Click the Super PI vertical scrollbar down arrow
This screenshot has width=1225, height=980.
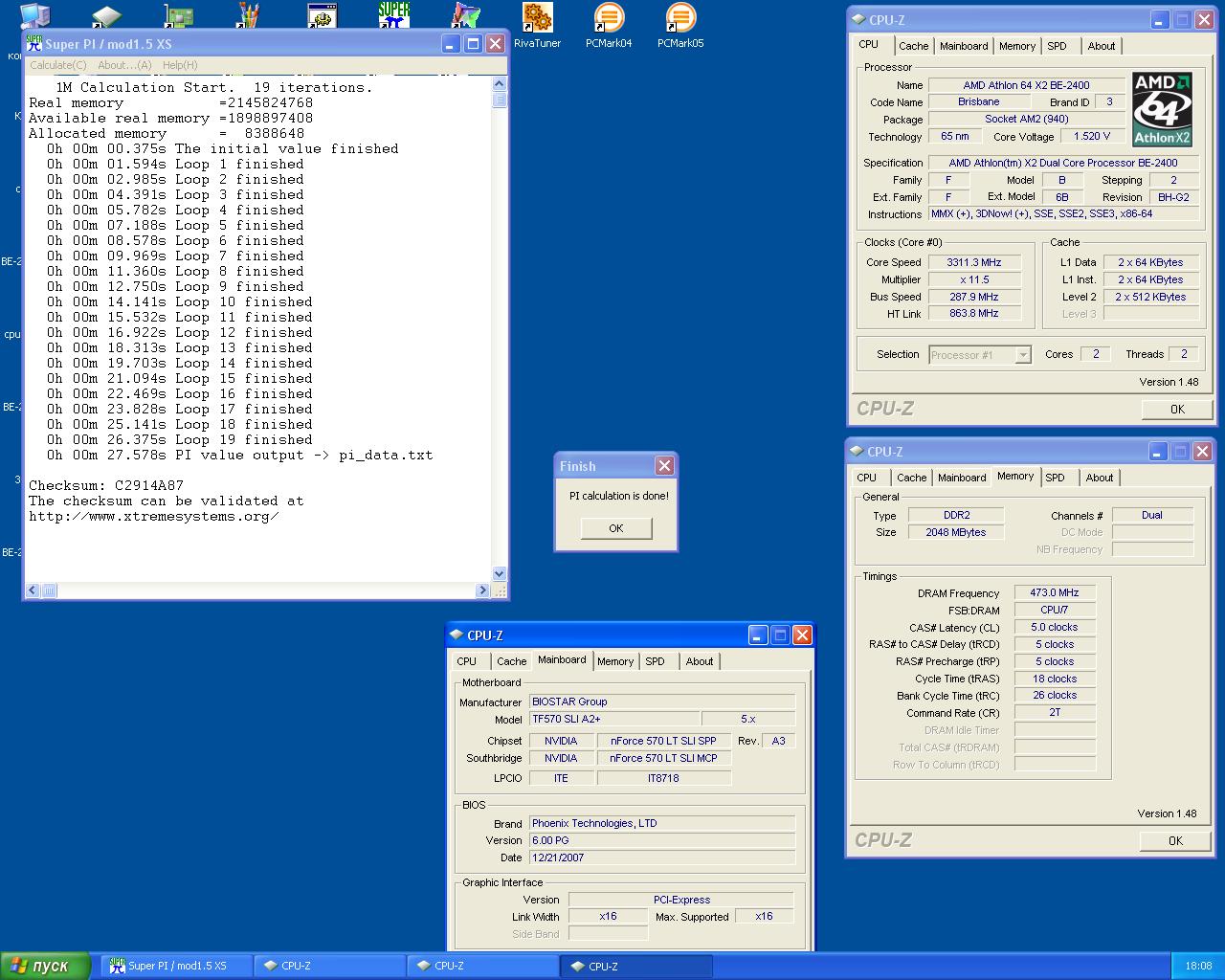[499, 574]
